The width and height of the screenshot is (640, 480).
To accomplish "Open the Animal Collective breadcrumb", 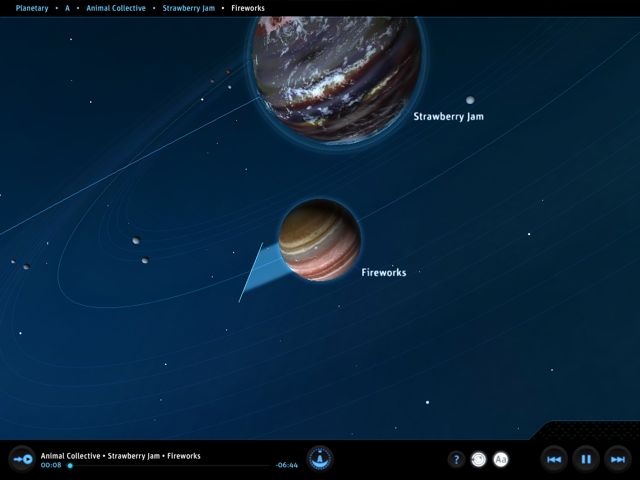I will click(116, 8).
